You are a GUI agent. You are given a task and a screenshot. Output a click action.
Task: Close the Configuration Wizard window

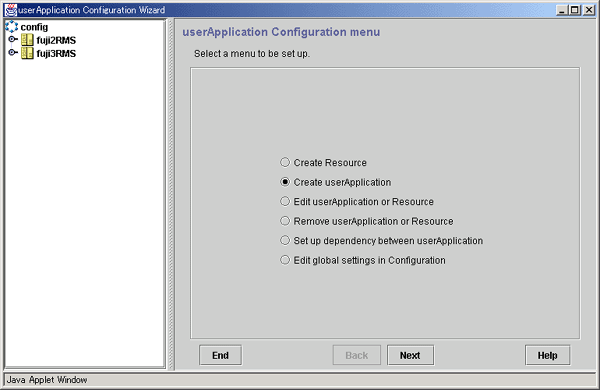tap(589, 10)
